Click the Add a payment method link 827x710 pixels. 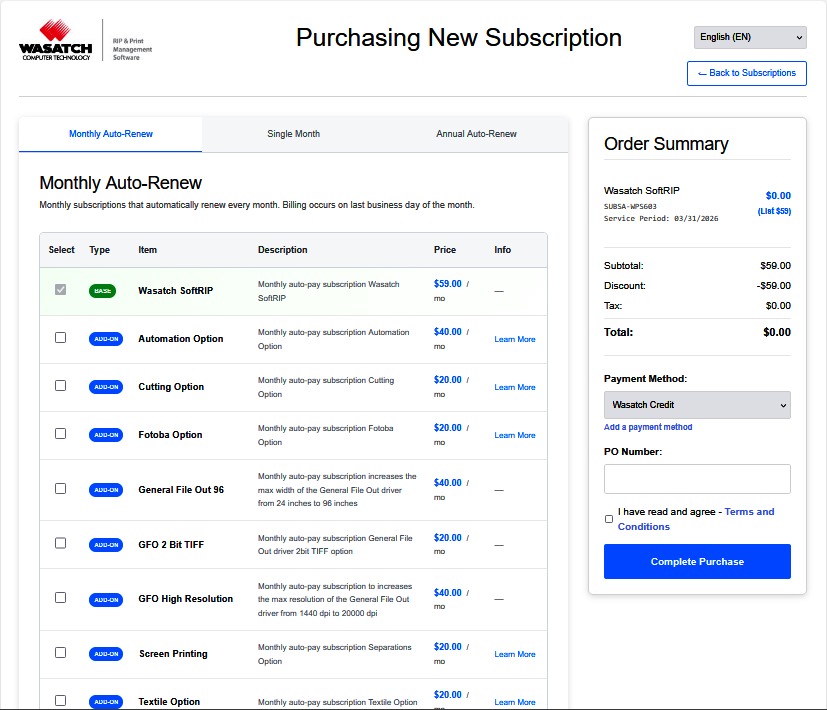pyautogui.click(x=647, y=427)
